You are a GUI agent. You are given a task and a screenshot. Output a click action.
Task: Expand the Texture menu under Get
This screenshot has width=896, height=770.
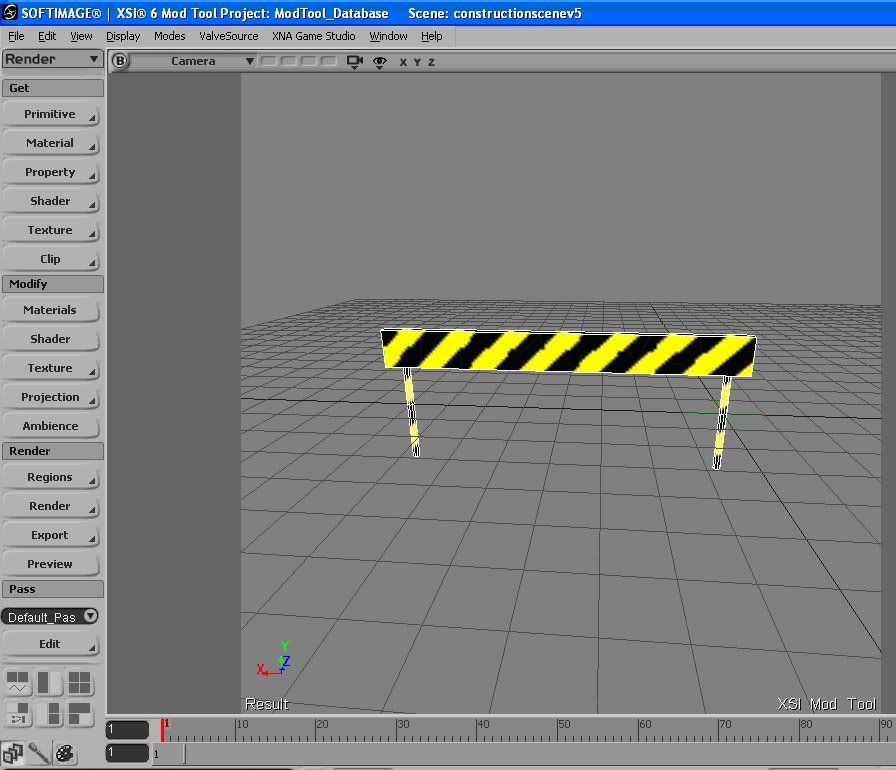(x=51, y=230)
